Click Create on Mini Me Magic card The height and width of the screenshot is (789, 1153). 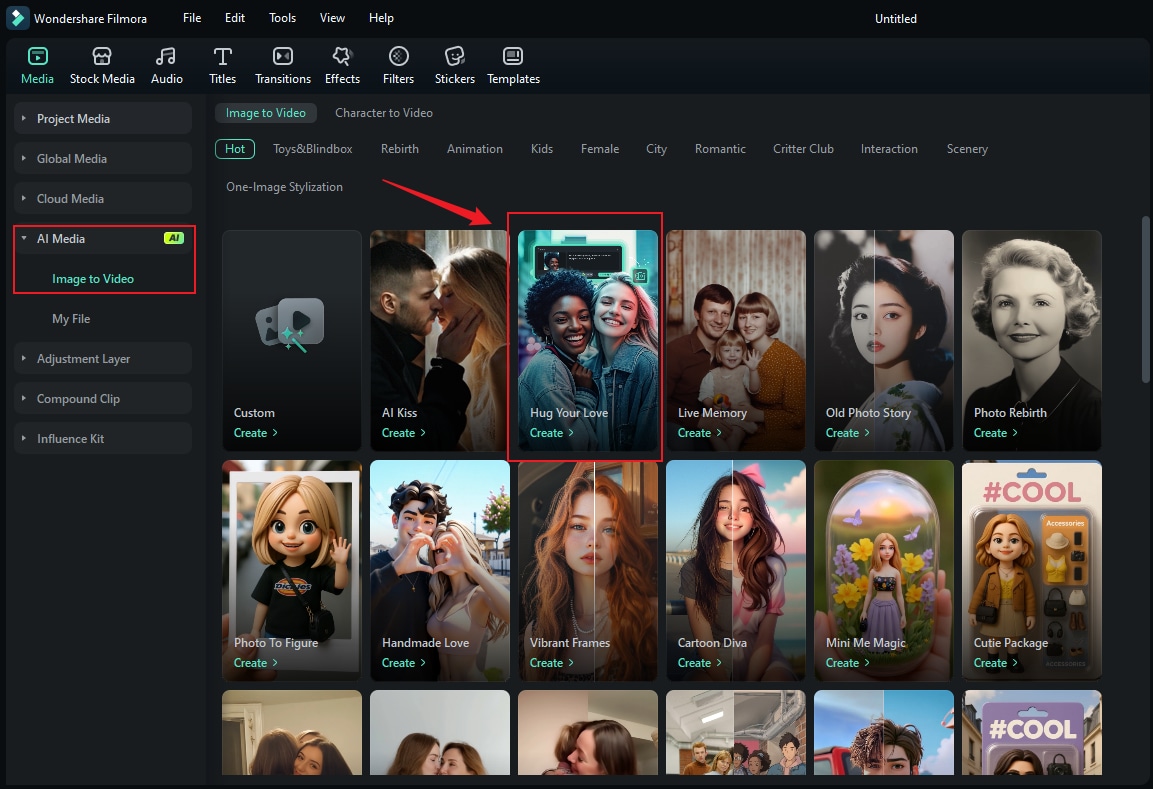pyautogui.click(x=847, y=663)
